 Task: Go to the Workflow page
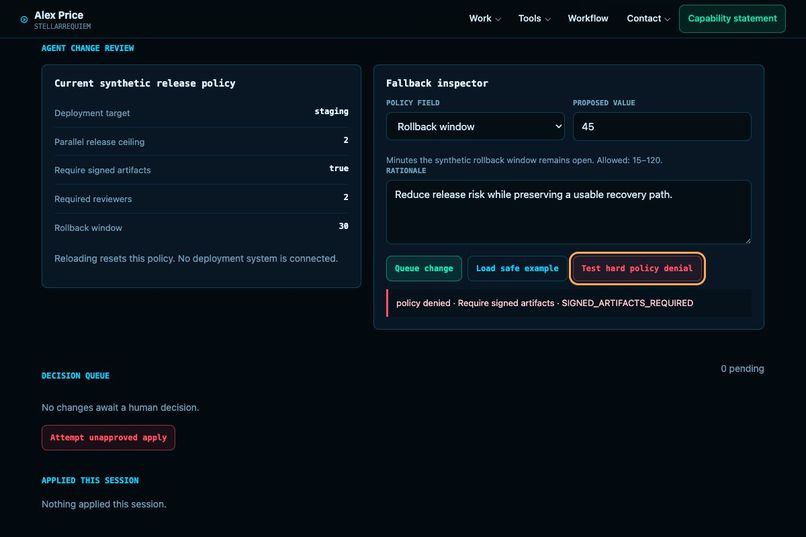coord(588,18)
